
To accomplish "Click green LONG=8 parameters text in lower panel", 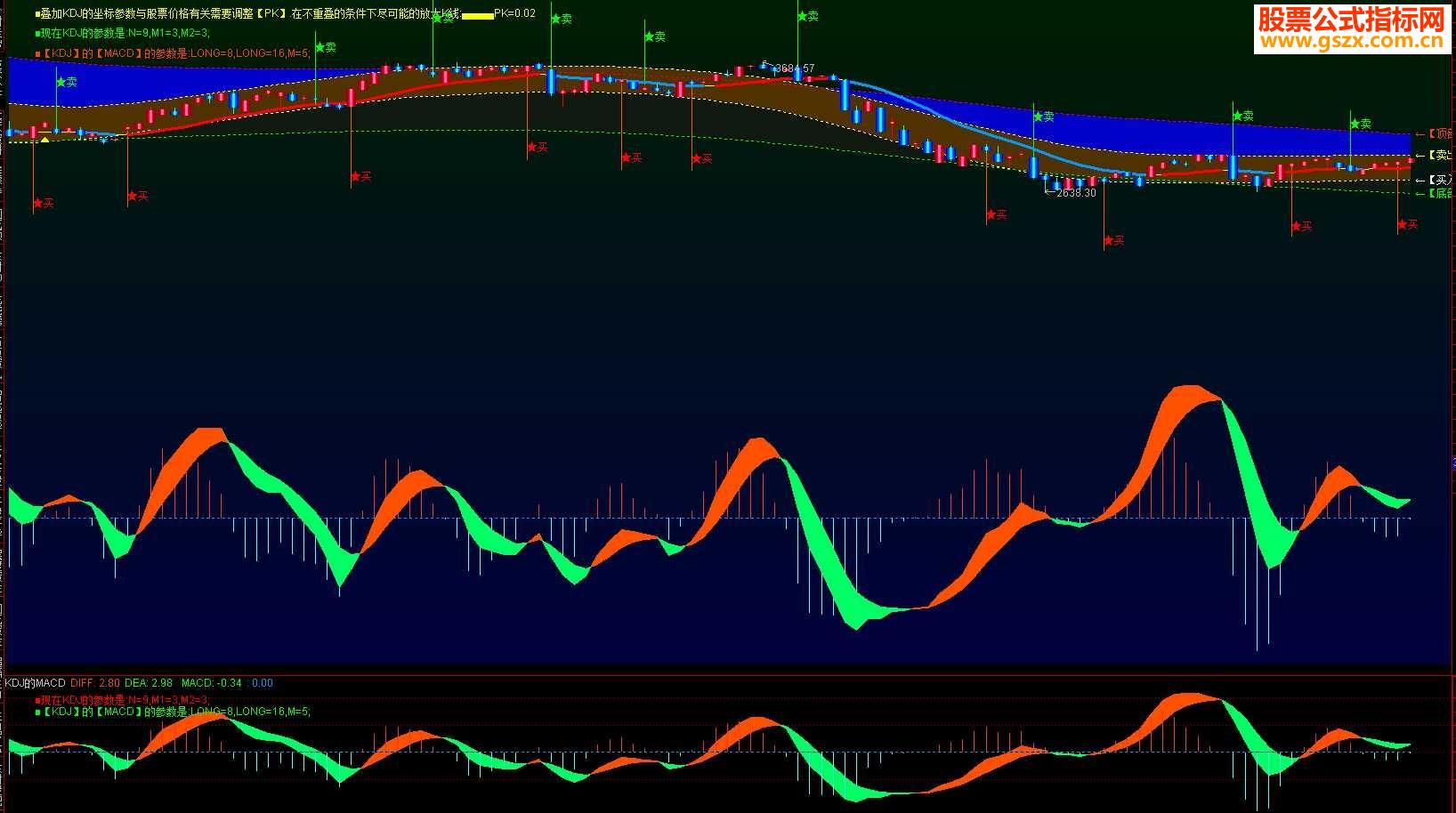I will click(x=173, y=712).
